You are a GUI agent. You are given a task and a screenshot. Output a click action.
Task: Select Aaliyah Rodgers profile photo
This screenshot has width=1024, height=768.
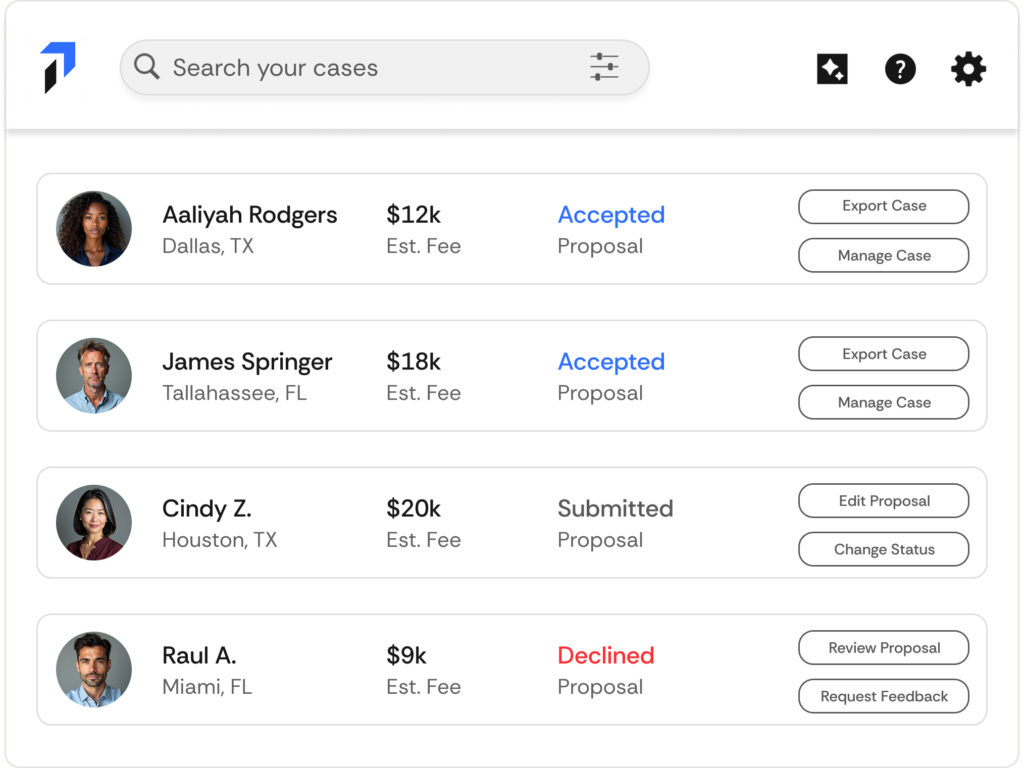coord(94,229)
